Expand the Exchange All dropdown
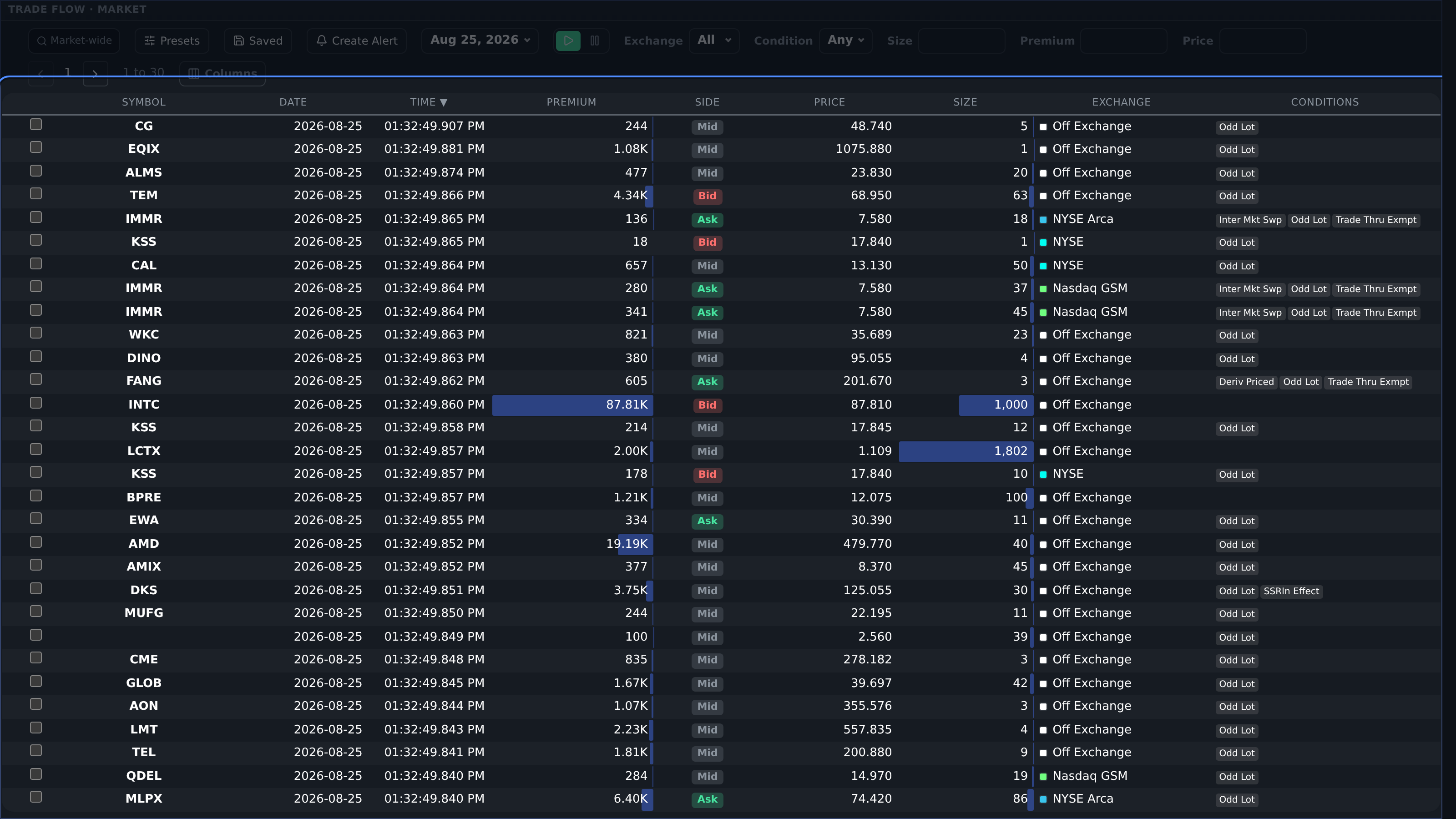The height and width of the screenshot is (819, 1456). (714, 40)
